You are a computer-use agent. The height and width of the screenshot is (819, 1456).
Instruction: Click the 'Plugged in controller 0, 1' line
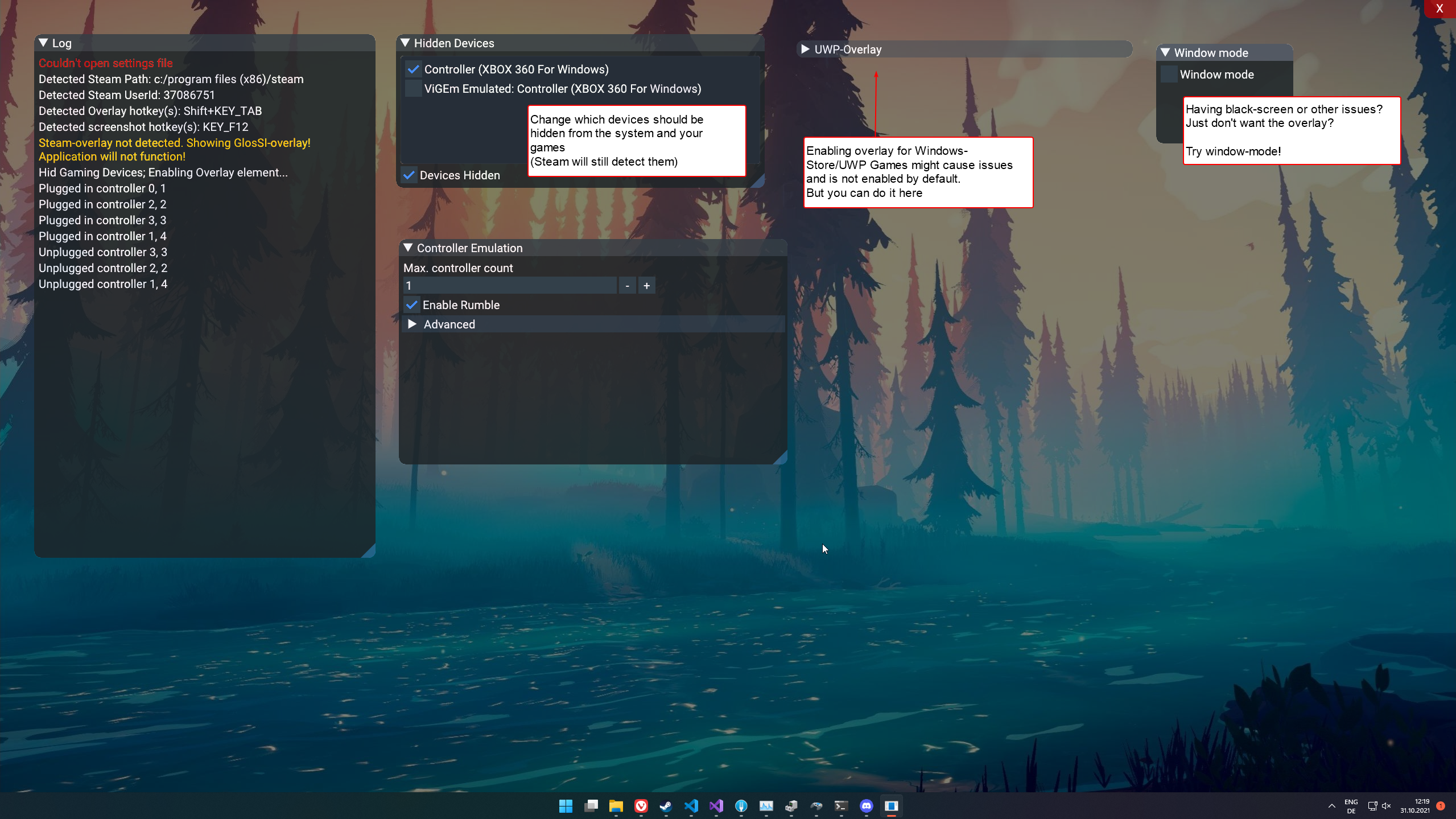point(102,188)
